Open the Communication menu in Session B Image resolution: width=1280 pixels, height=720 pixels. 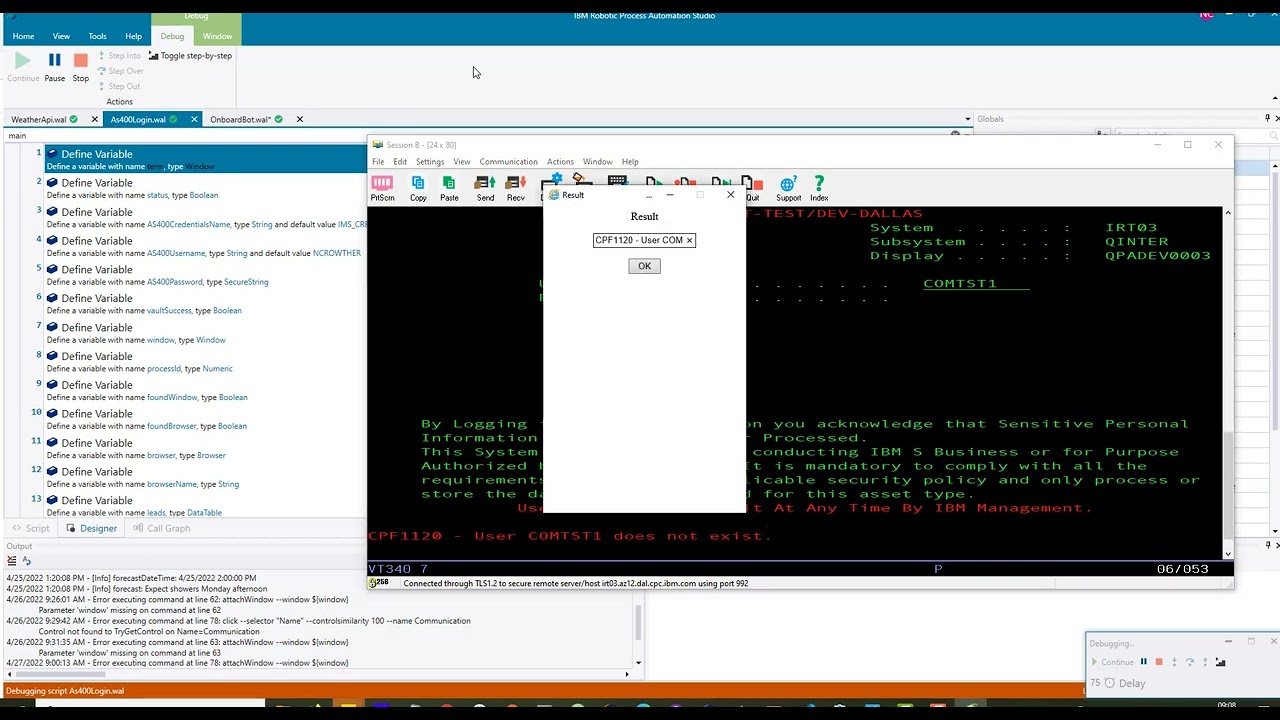pos(508,162)
